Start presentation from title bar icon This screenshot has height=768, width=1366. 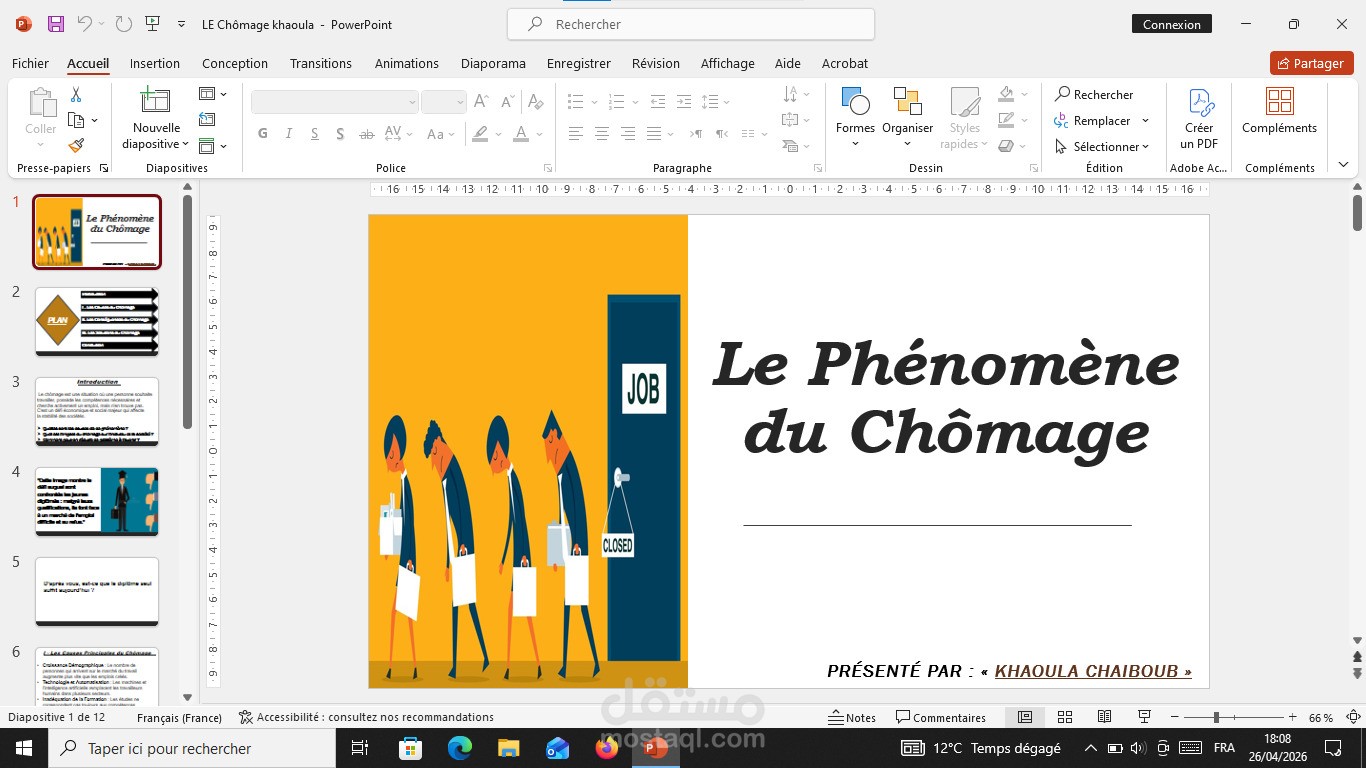152,24
